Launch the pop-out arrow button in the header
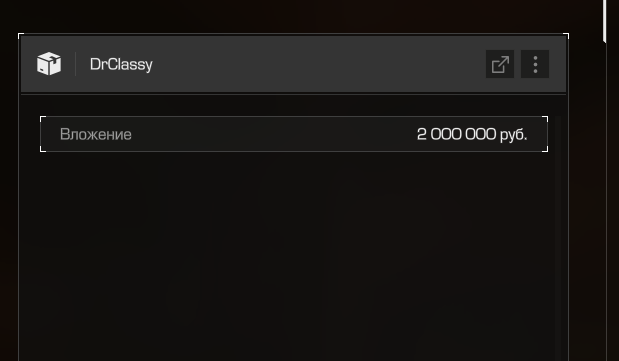The width and height of the screenshot is (619, 361). (x=500, y=64)
